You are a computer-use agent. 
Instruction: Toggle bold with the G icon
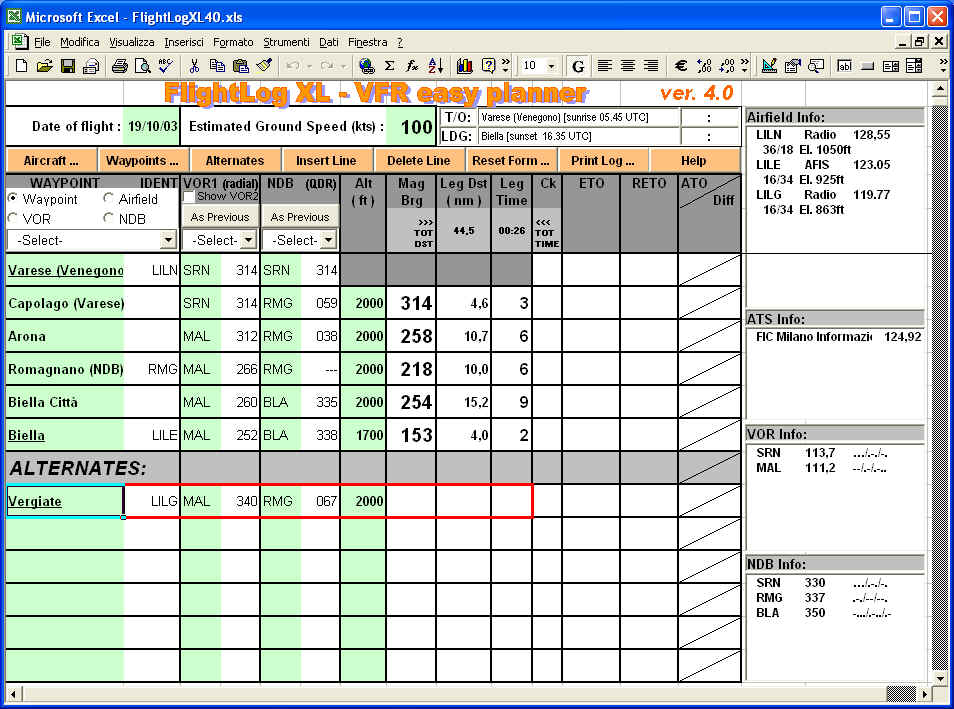click(x=578, y=66)
